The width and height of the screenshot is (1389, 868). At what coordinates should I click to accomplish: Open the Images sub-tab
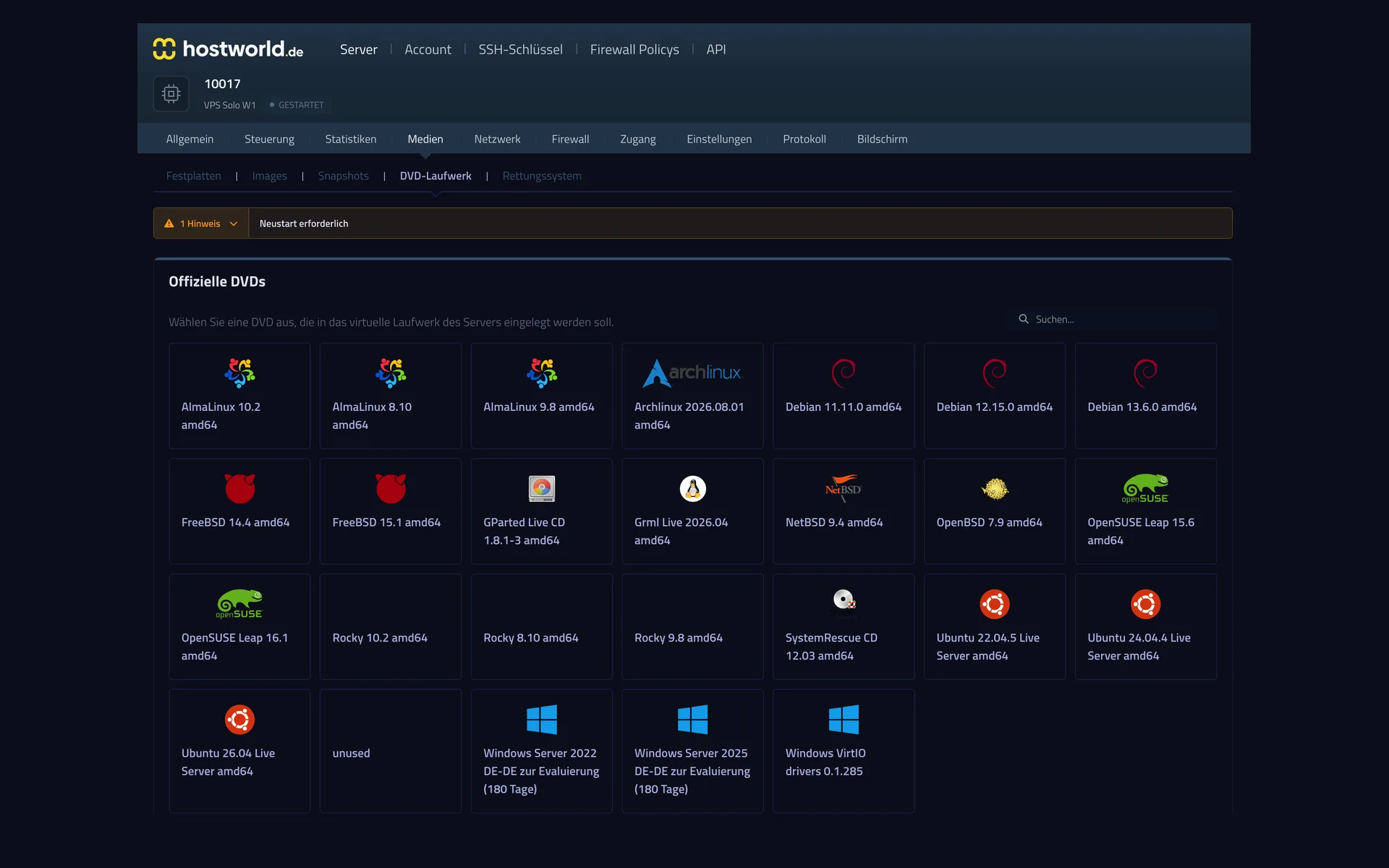point(270,176)
